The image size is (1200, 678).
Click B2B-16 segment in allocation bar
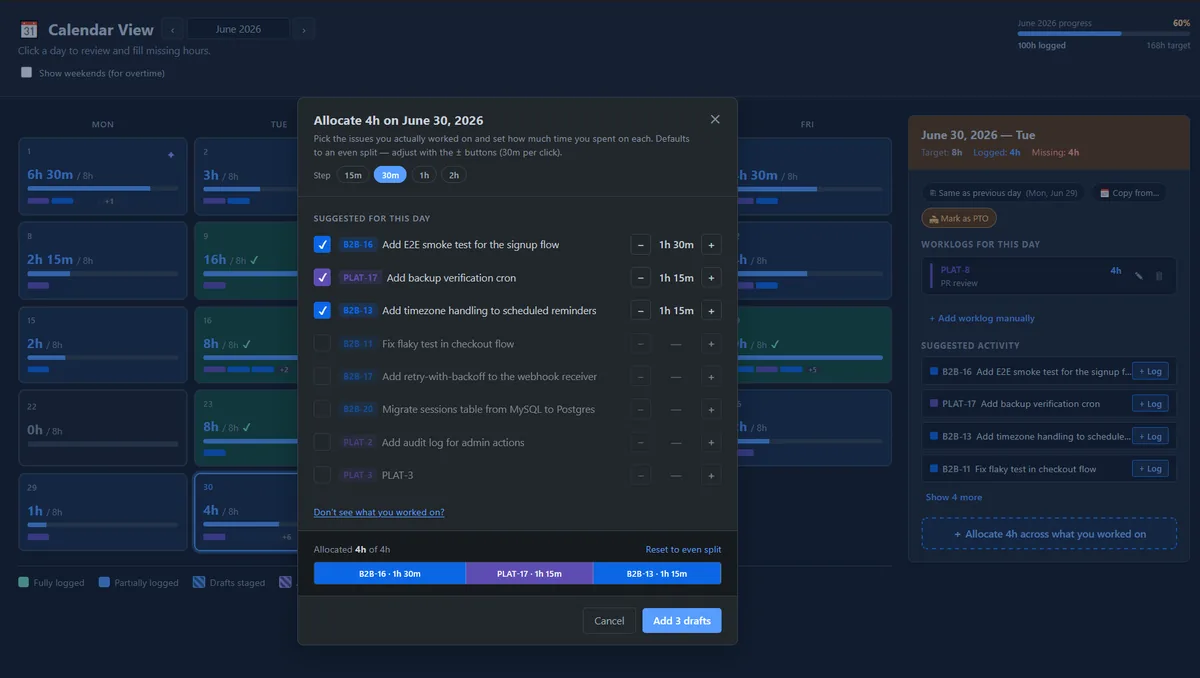click(x=390, y=574)
